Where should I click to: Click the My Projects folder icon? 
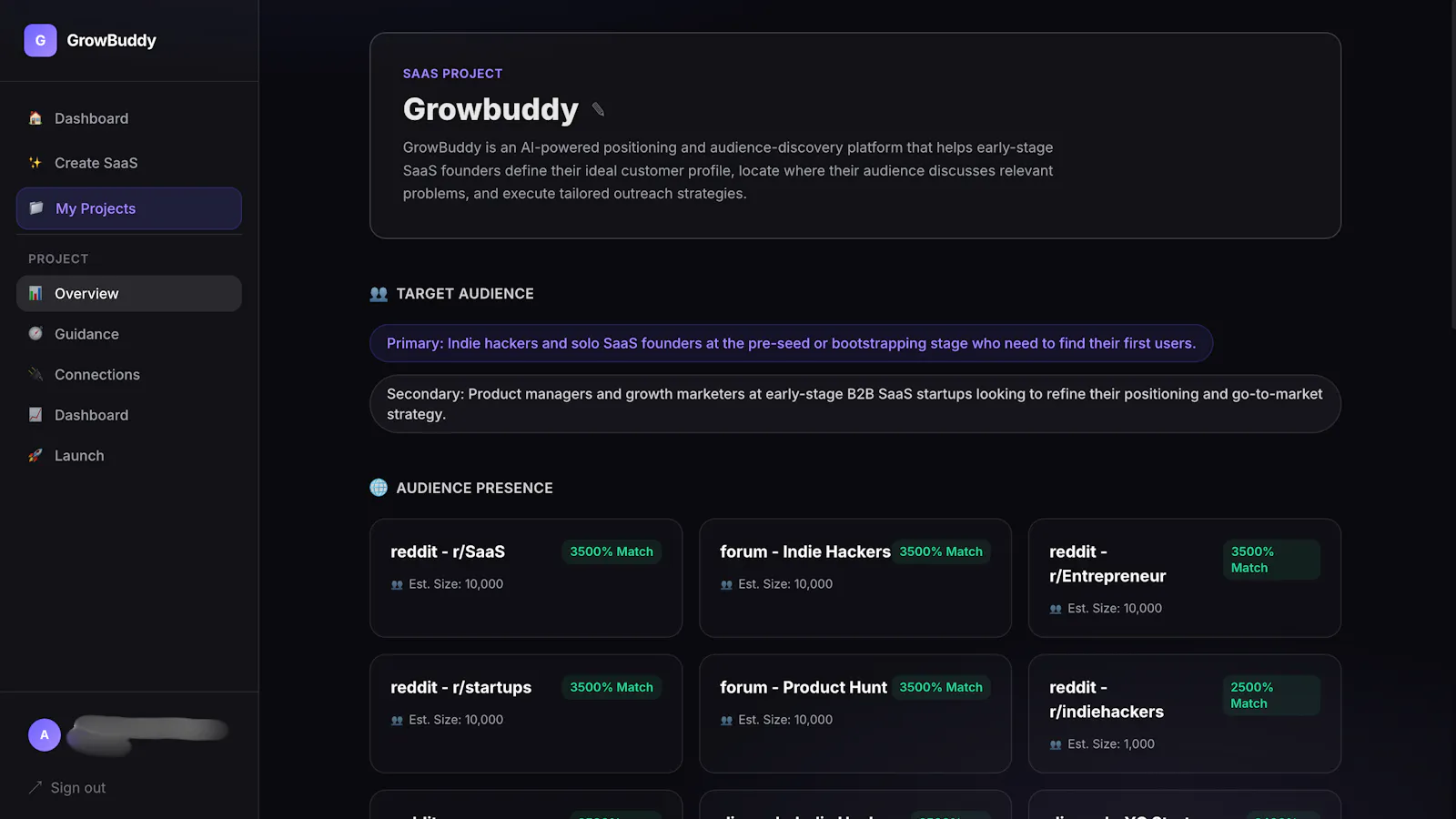(x=36, y=208)
